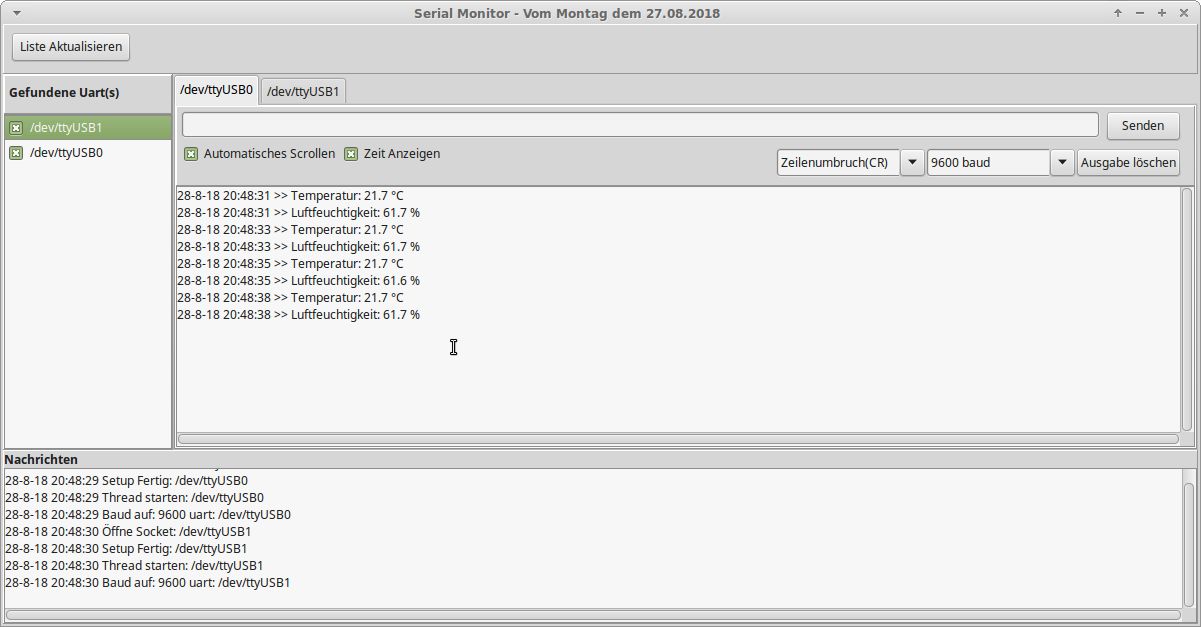Open the 9600 baud rate dropdown arrow
Viewport: 1201px width, 627px height.
point(1062,162)
